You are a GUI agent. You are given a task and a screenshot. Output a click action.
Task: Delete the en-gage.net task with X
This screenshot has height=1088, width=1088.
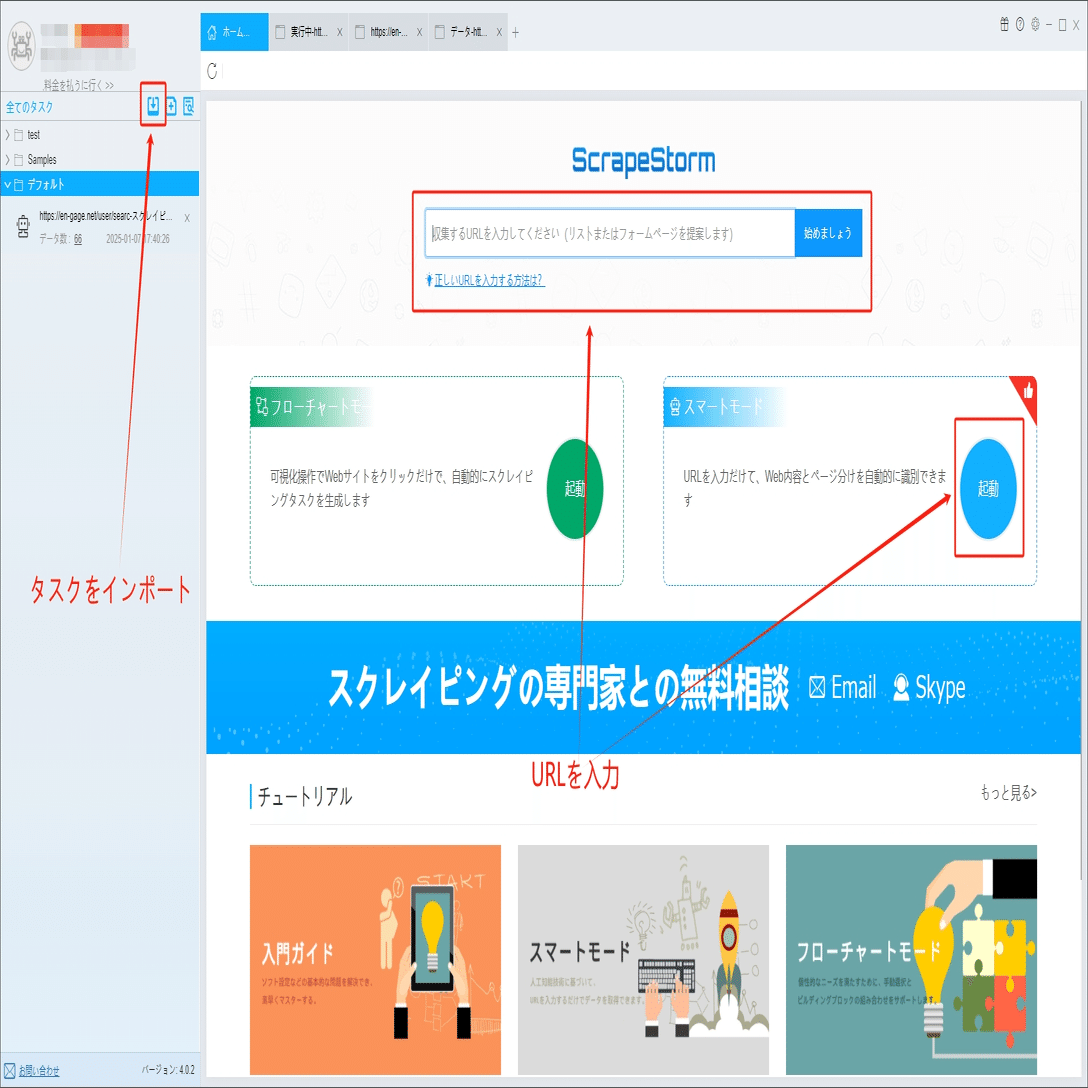187,218
